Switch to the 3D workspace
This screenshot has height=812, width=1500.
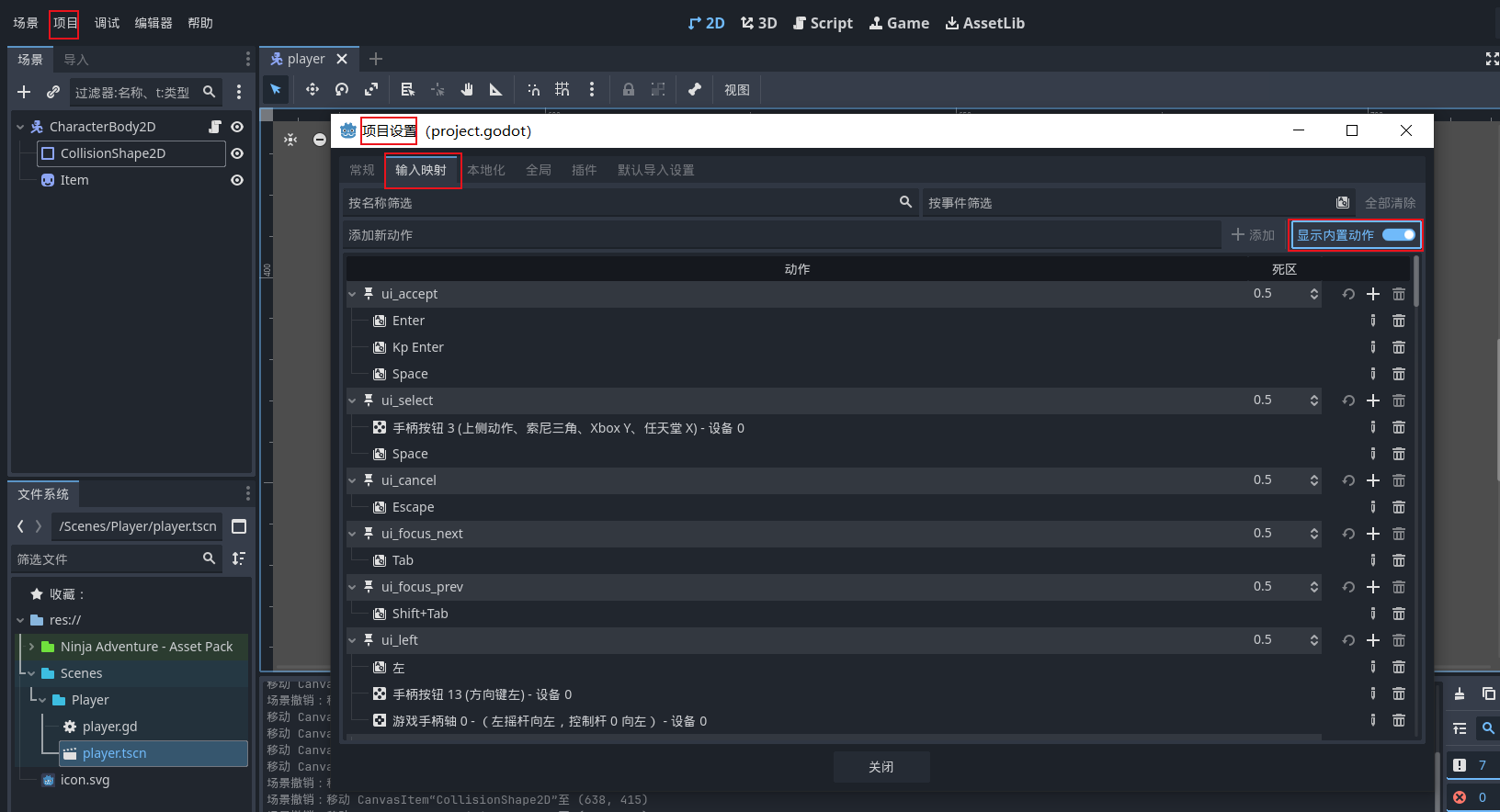point(759,23)
